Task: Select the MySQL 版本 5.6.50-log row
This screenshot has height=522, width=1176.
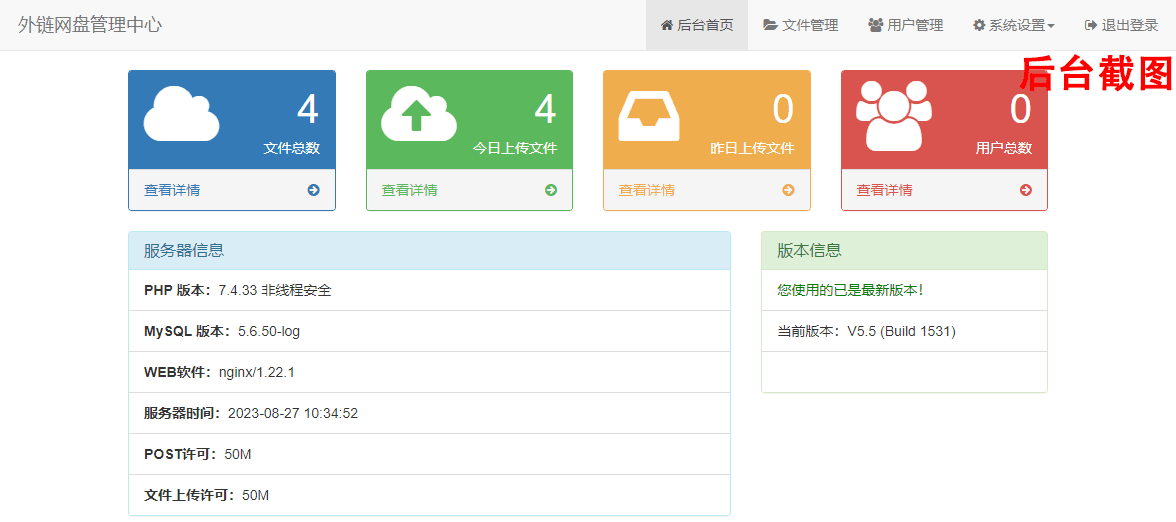Action: pyautogui.click(x=429, y=331)
